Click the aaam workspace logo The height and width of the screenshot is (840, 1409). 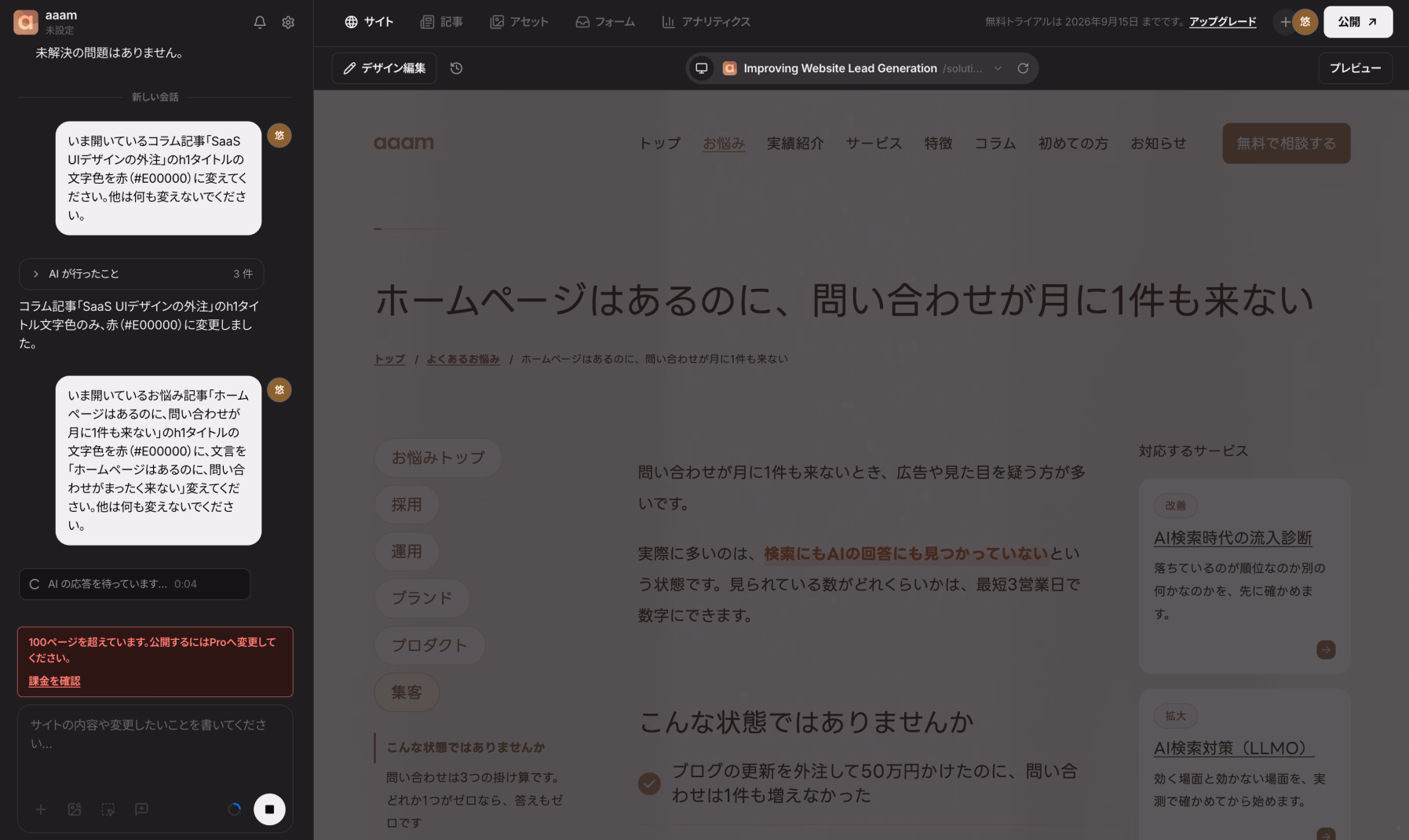click(26, 22)
